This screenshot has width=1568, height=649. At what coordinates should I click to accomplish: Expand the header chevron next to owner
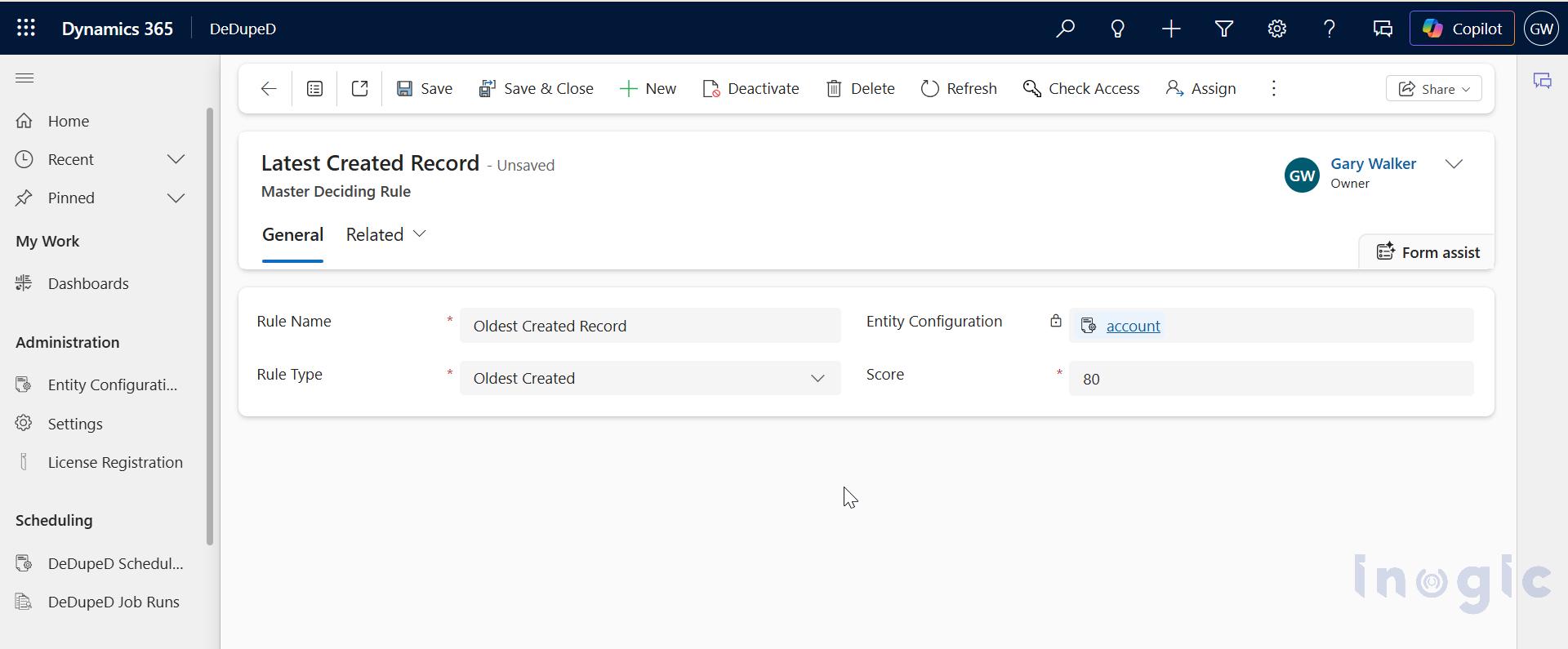[1454, 164]
